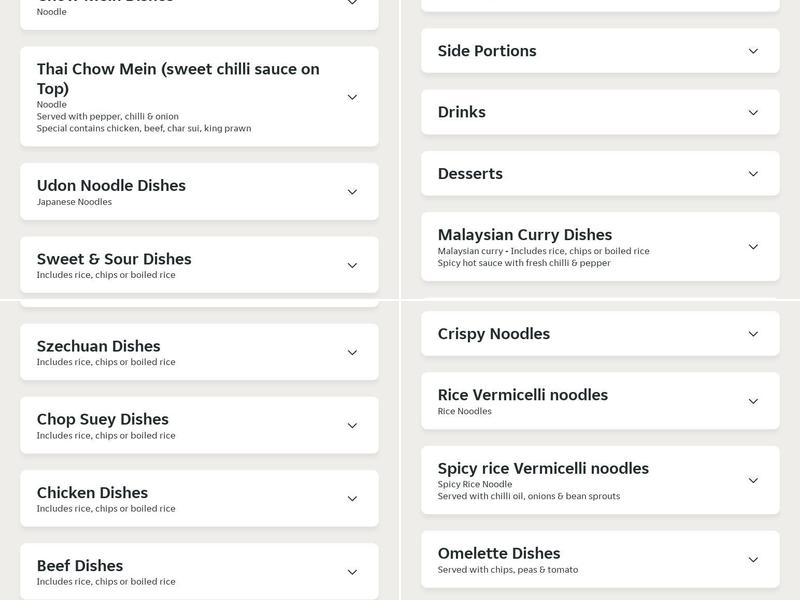The height and width of the screenshot is (600, 800).
Task: Click the Udon Noodle Dishes card title
Action: pos(111,185)
